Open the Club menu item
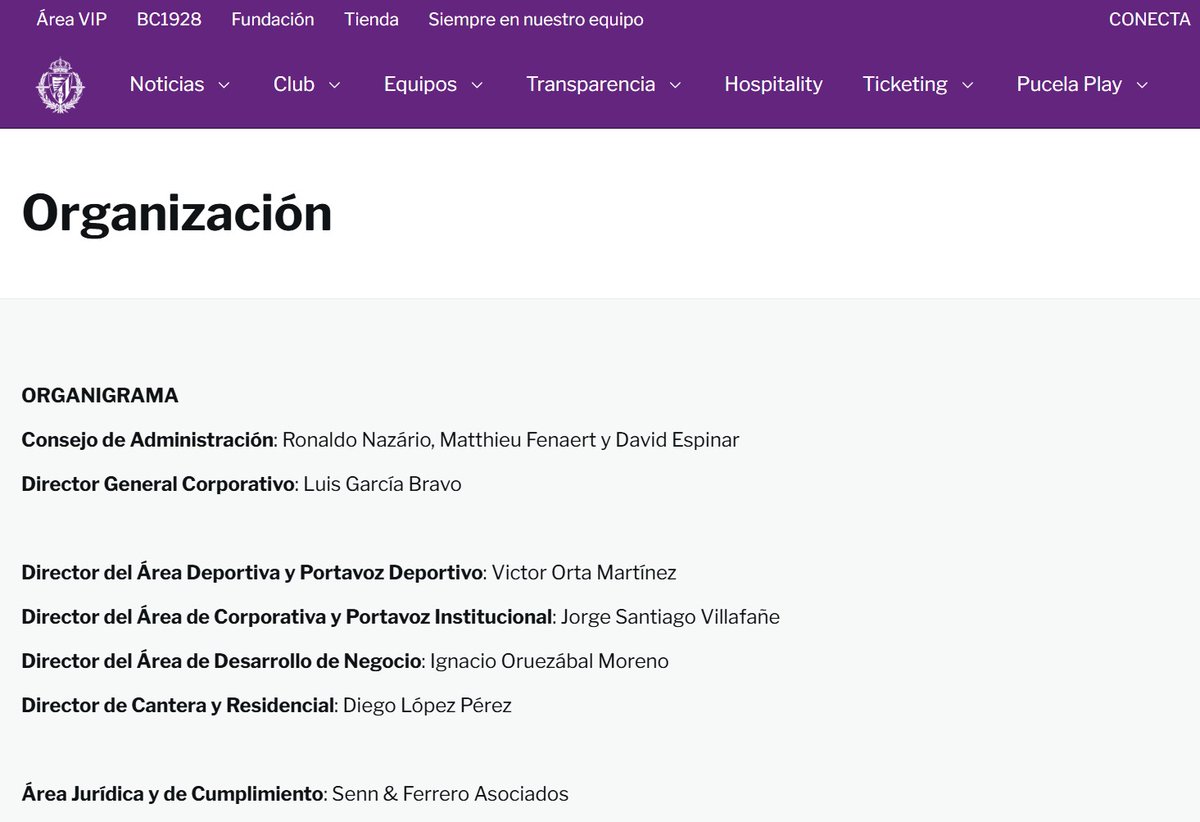 click(294, 85)
